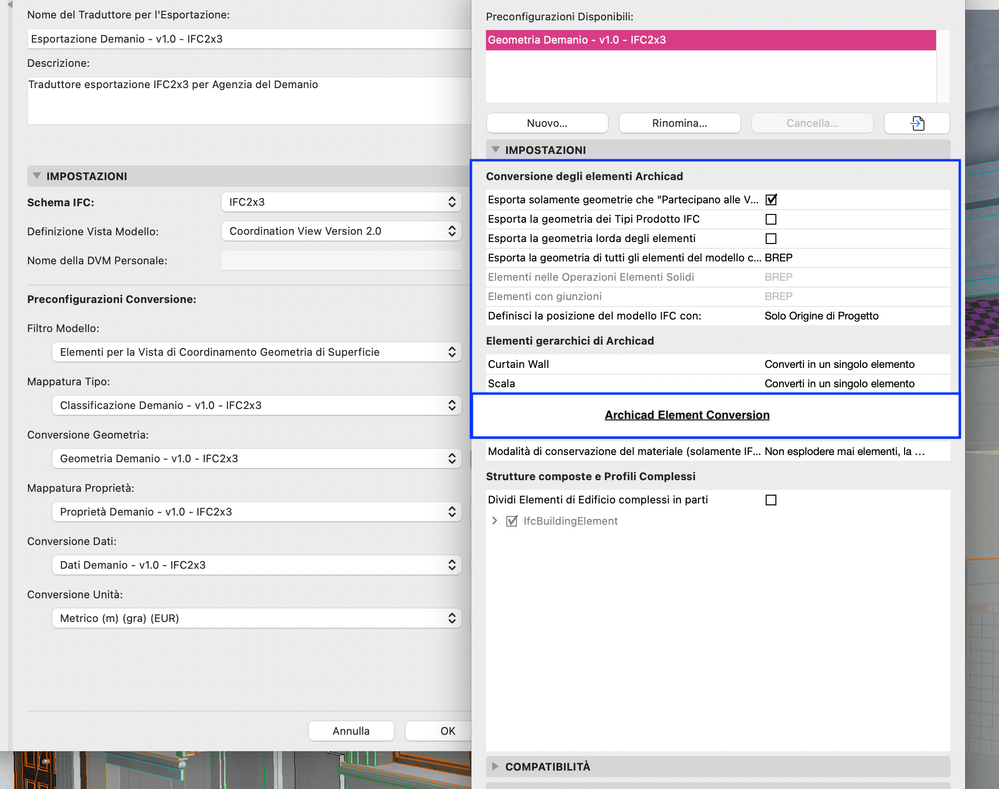This screenshot has width=999, height=789.
Task: Enable 'Esporta la geometria dei Tipi Prodotto IFC'
Action: pyautogui.click(x=771, y=219)
